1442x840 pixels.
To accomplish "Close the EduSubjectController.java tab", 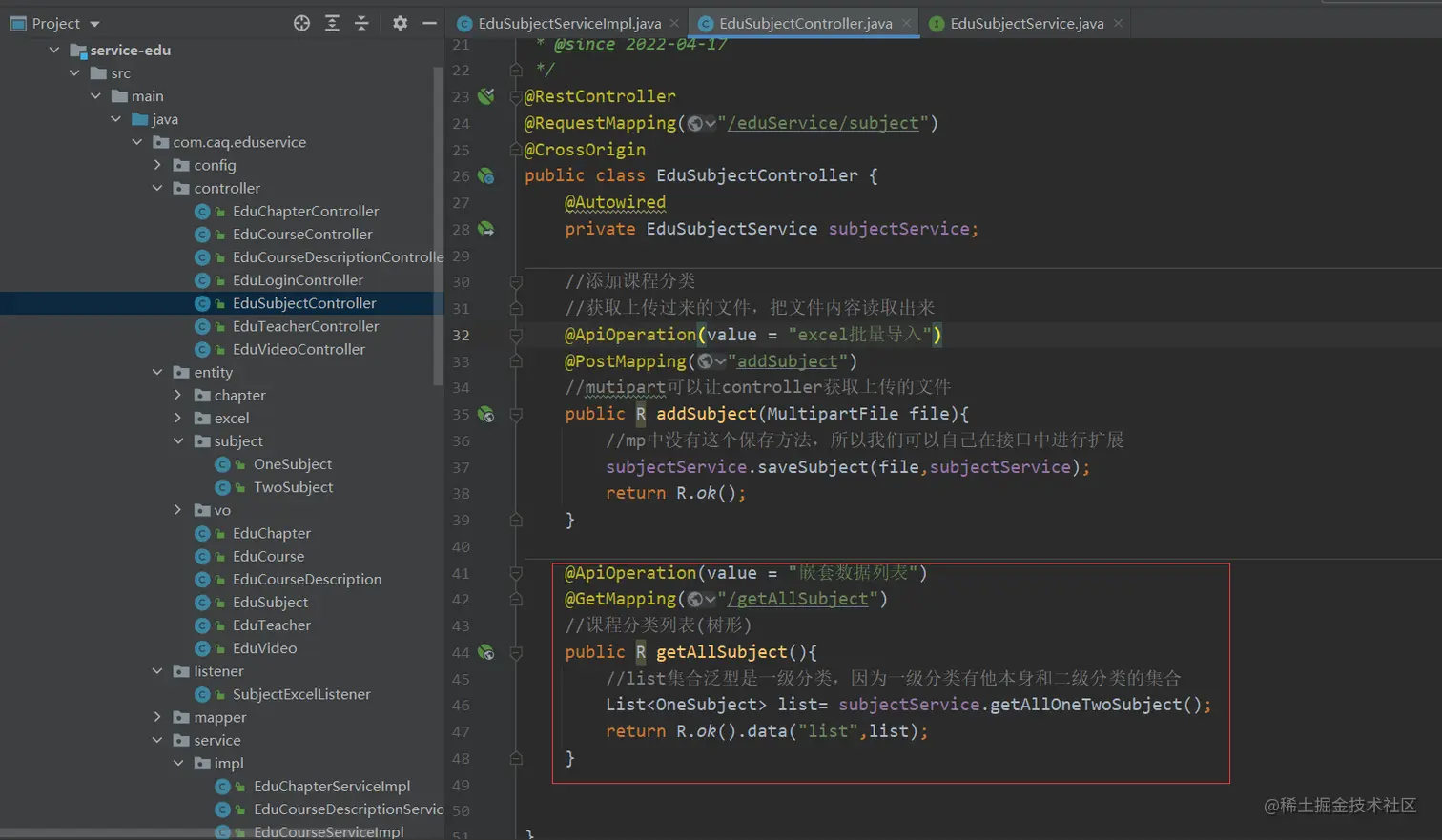I will 906,23.
